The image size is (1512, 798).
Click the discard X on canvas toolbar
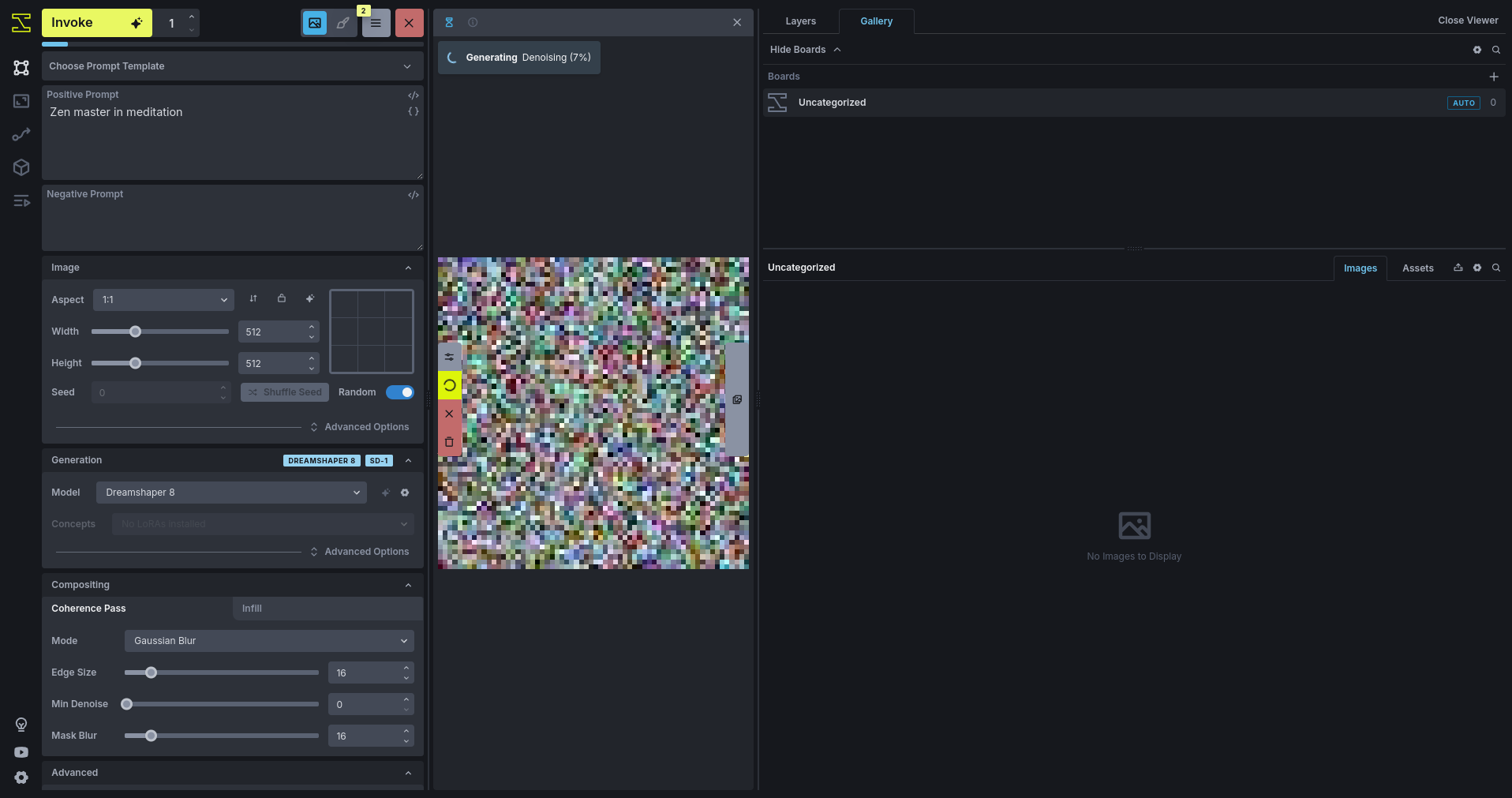(x=449, y=414)
